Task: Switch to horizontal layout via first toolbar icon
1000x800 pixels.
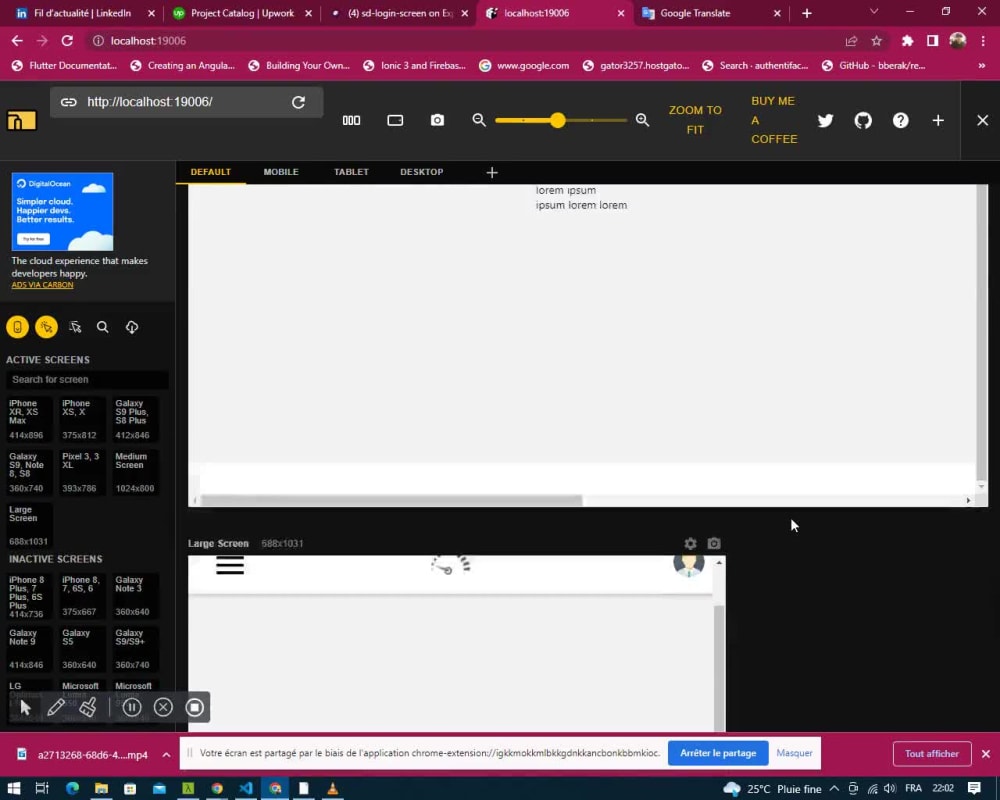Action: [351, 120]
